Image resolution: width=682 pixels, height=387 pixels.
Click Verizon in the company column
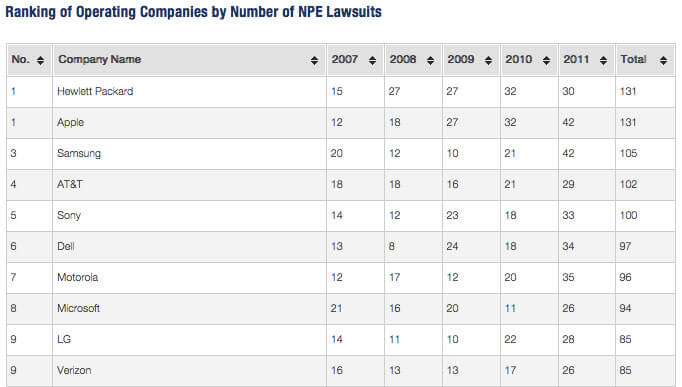pyautogui.click(x=74, y=370)
